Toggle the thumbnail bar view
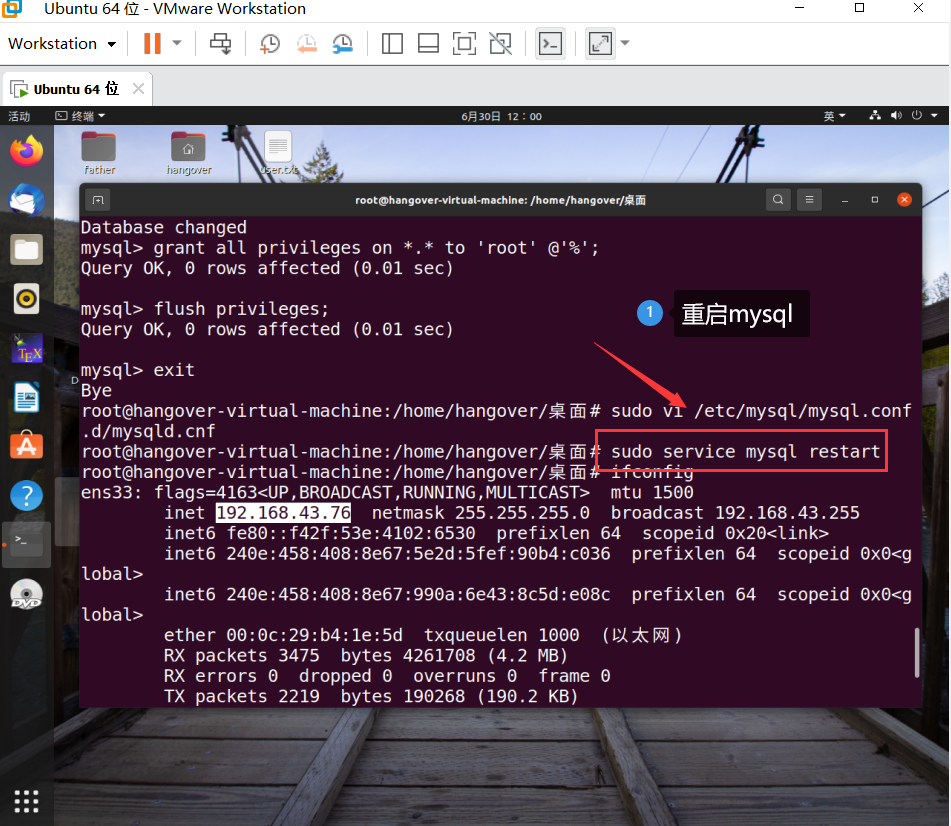This screenshot has width=951, height=826. 428,44
